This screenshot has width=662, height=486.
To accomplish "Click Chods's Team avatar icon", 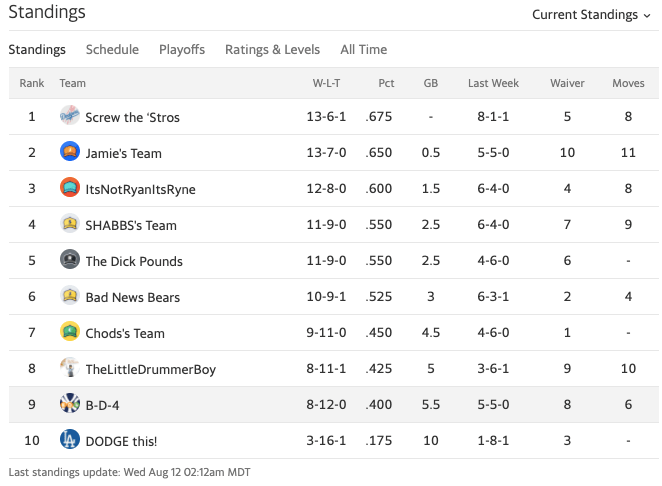I will 70,332.
